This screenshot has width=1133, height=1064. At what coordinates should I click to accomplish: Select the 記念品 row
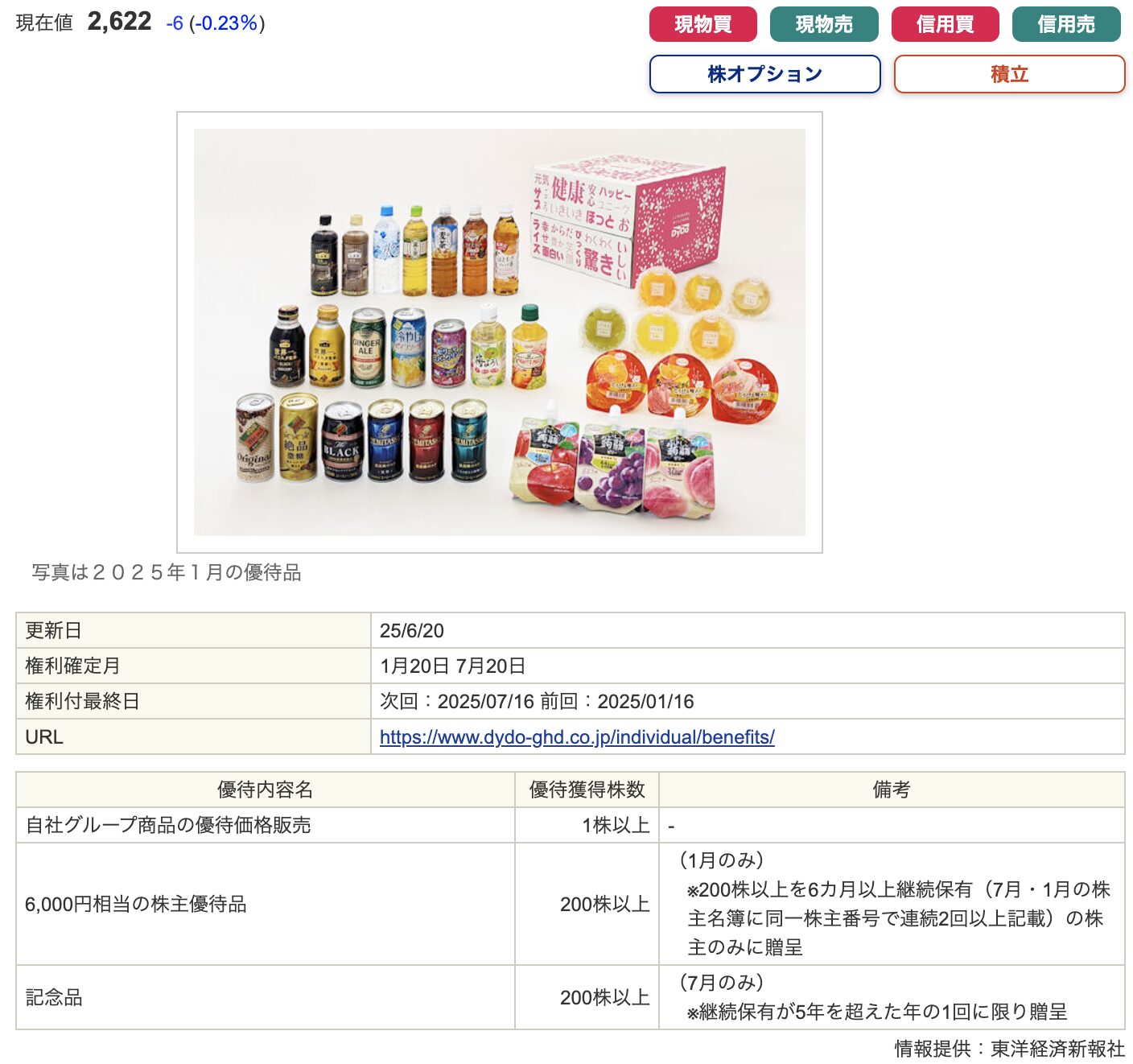pos(571,998)
